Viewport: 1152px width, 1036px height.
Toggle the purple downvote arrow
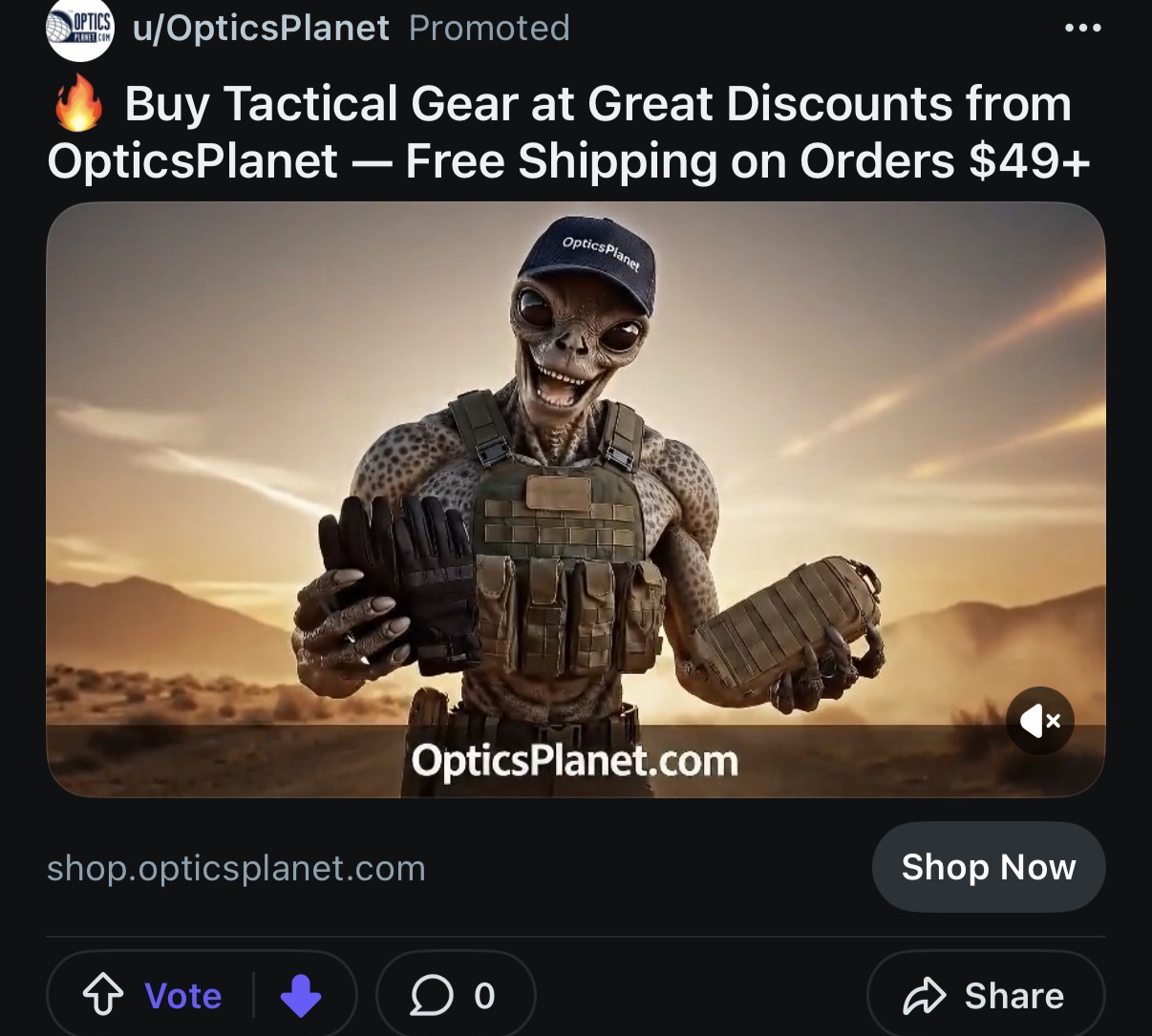tap(301, 996)
